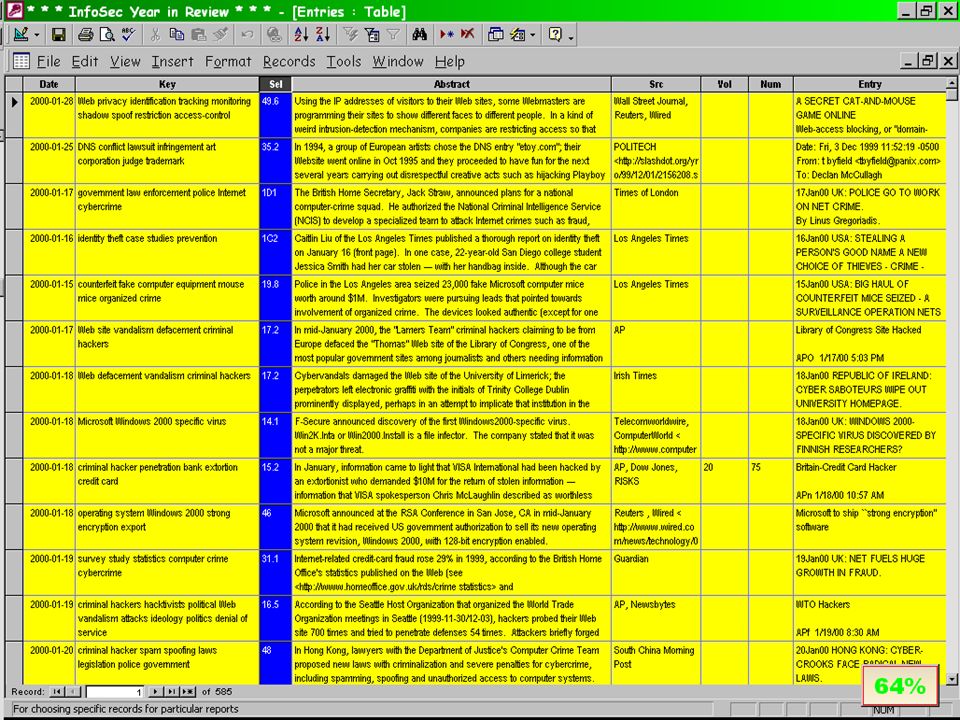Click the Design View icon on the toolbar
960x720 pixels.
click(21, 35)
